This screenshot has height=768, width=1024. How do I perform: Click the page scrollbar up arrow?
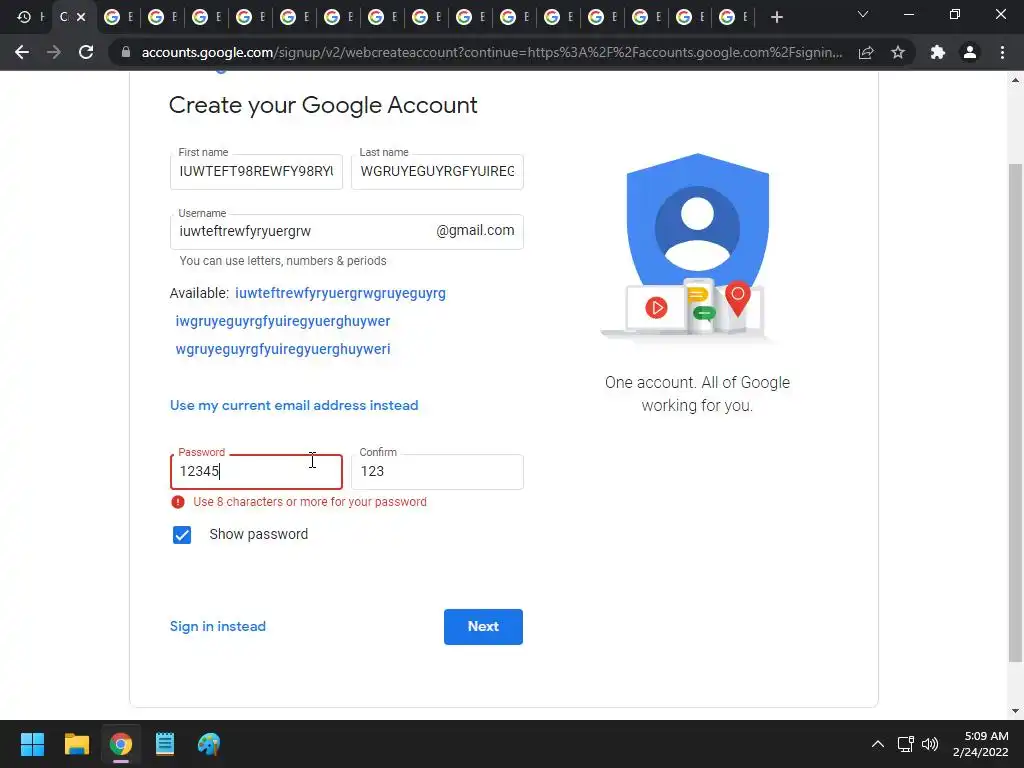[1015, 80]
